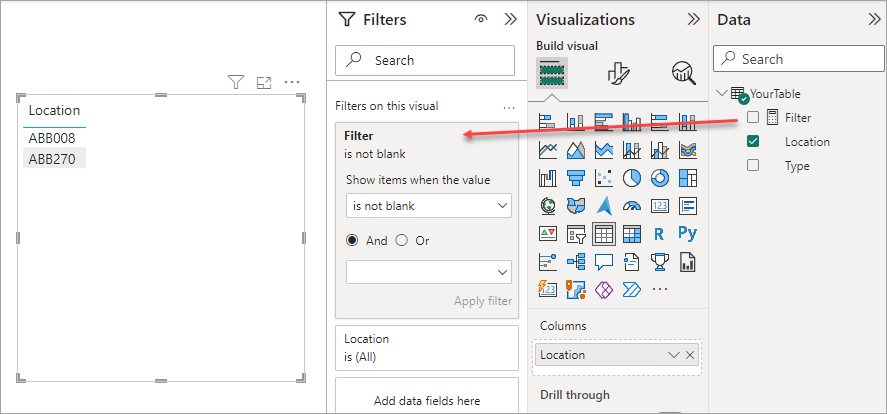
Task: Select the Clustered bar chart visual
Action: click(x=604, y=121)
